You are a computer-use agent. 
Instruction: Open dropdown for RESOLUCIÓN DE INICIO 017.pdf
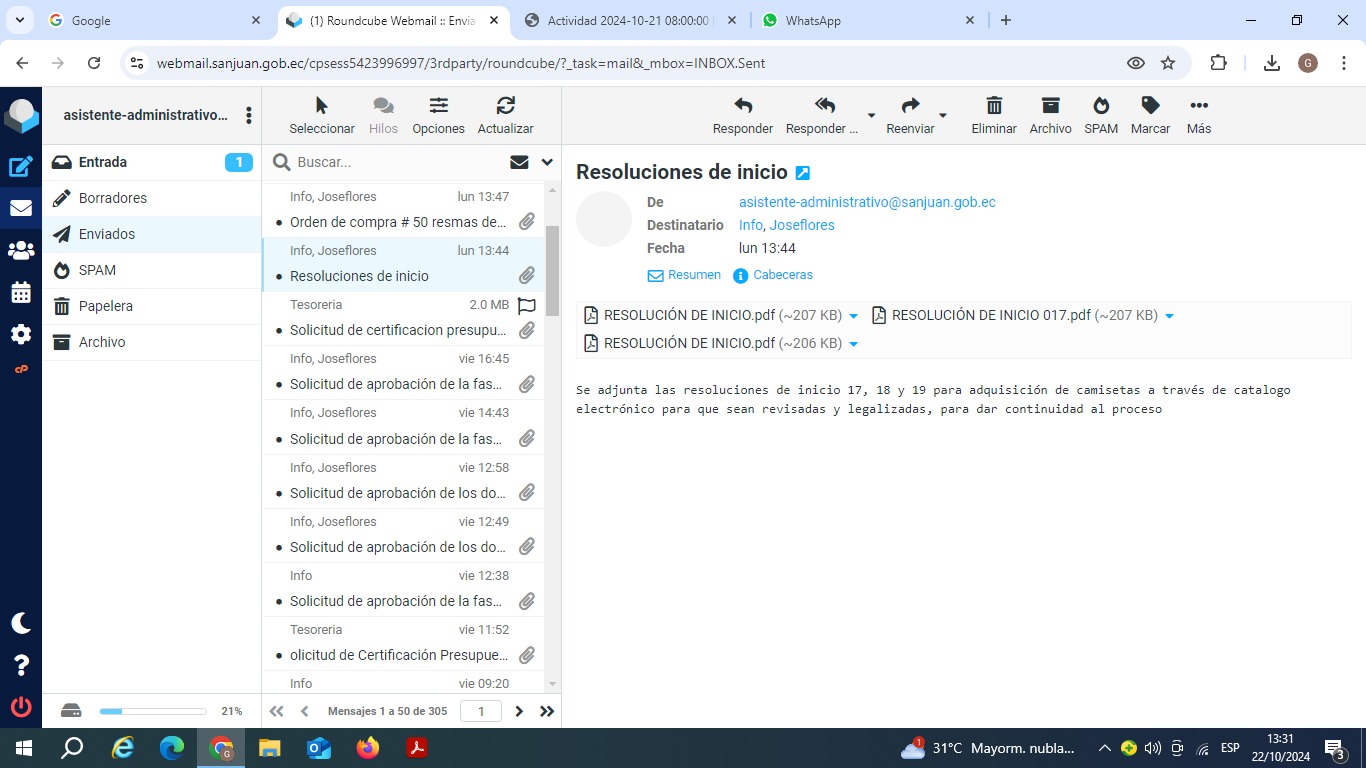pyautogui.click(x=1169, y=316)
